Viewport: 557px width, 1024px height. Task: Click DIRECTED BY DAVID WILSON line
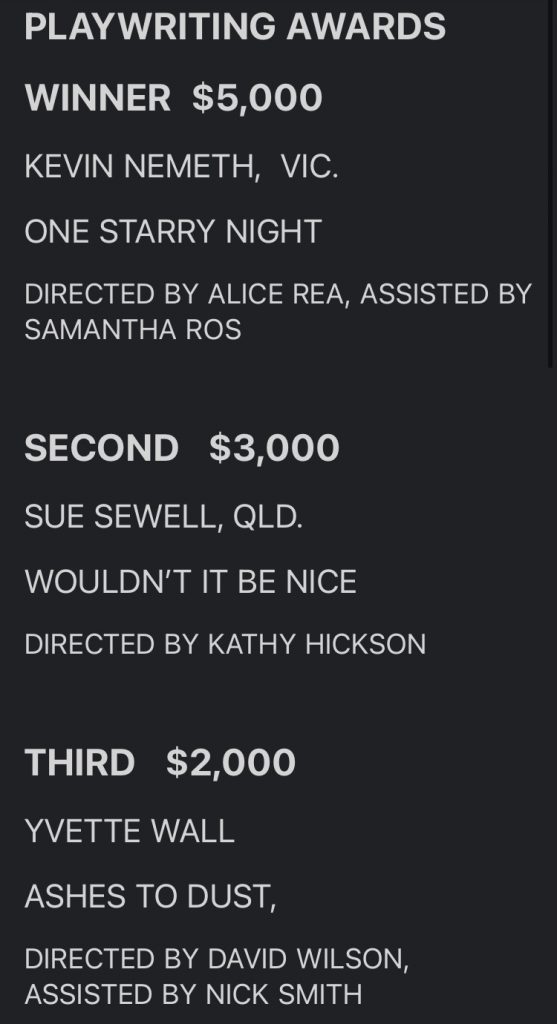click(217, 959)
